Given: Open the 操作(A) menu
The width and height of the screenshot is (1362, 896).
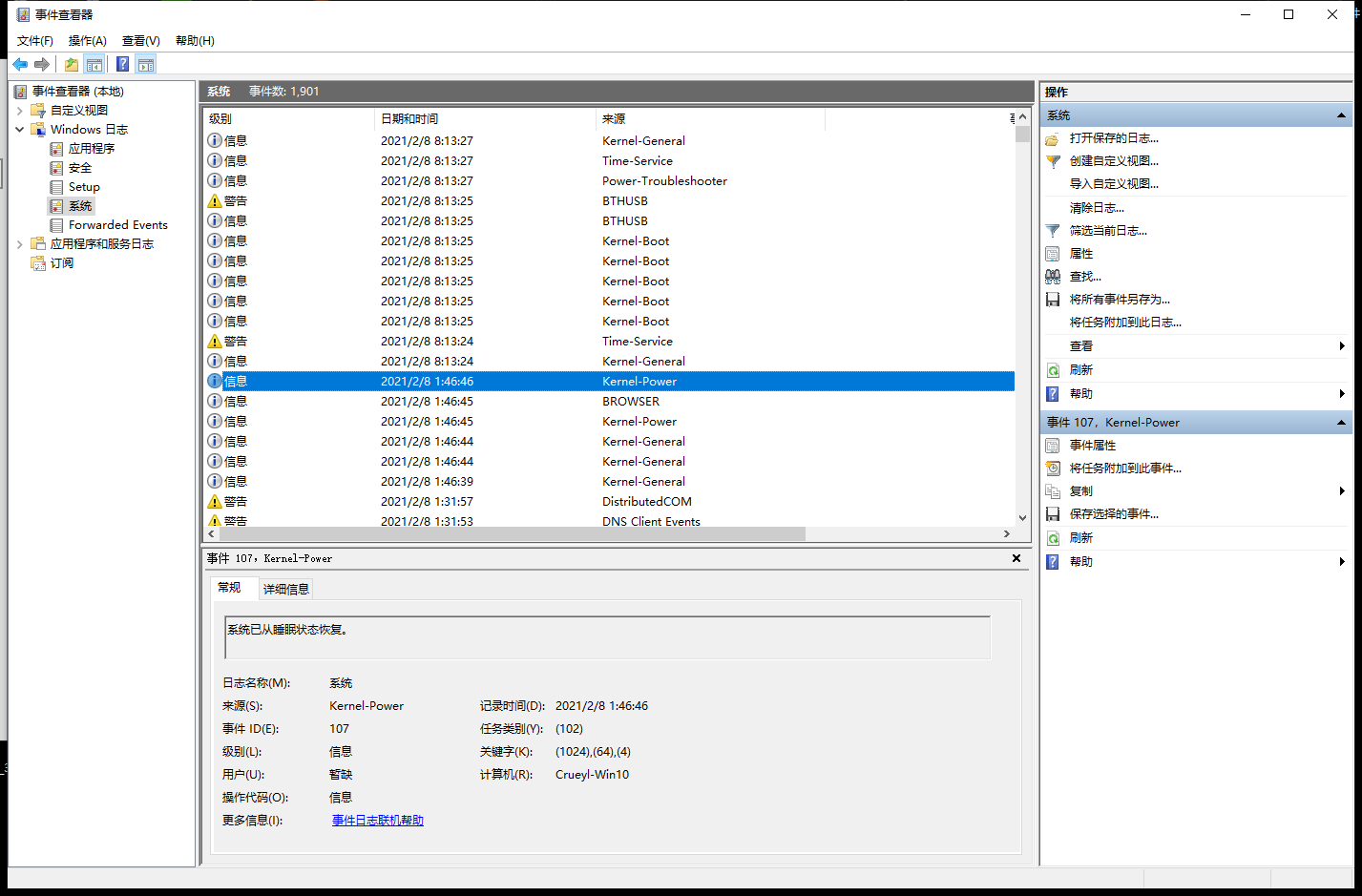Looking at the screenshot, I should click(x=88, y=41).
